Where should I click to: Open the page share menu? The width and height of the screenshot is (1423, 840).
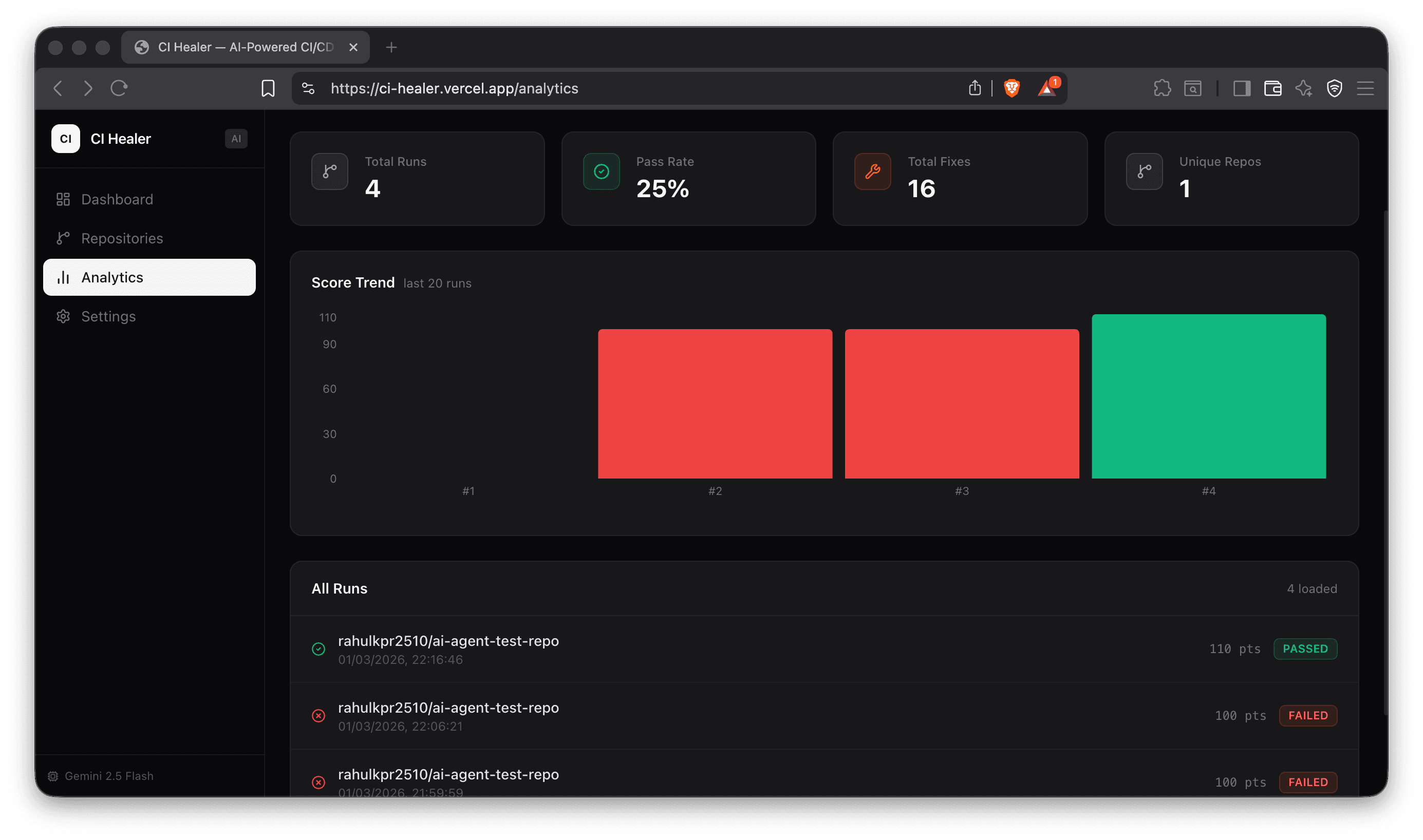(975, 88)
